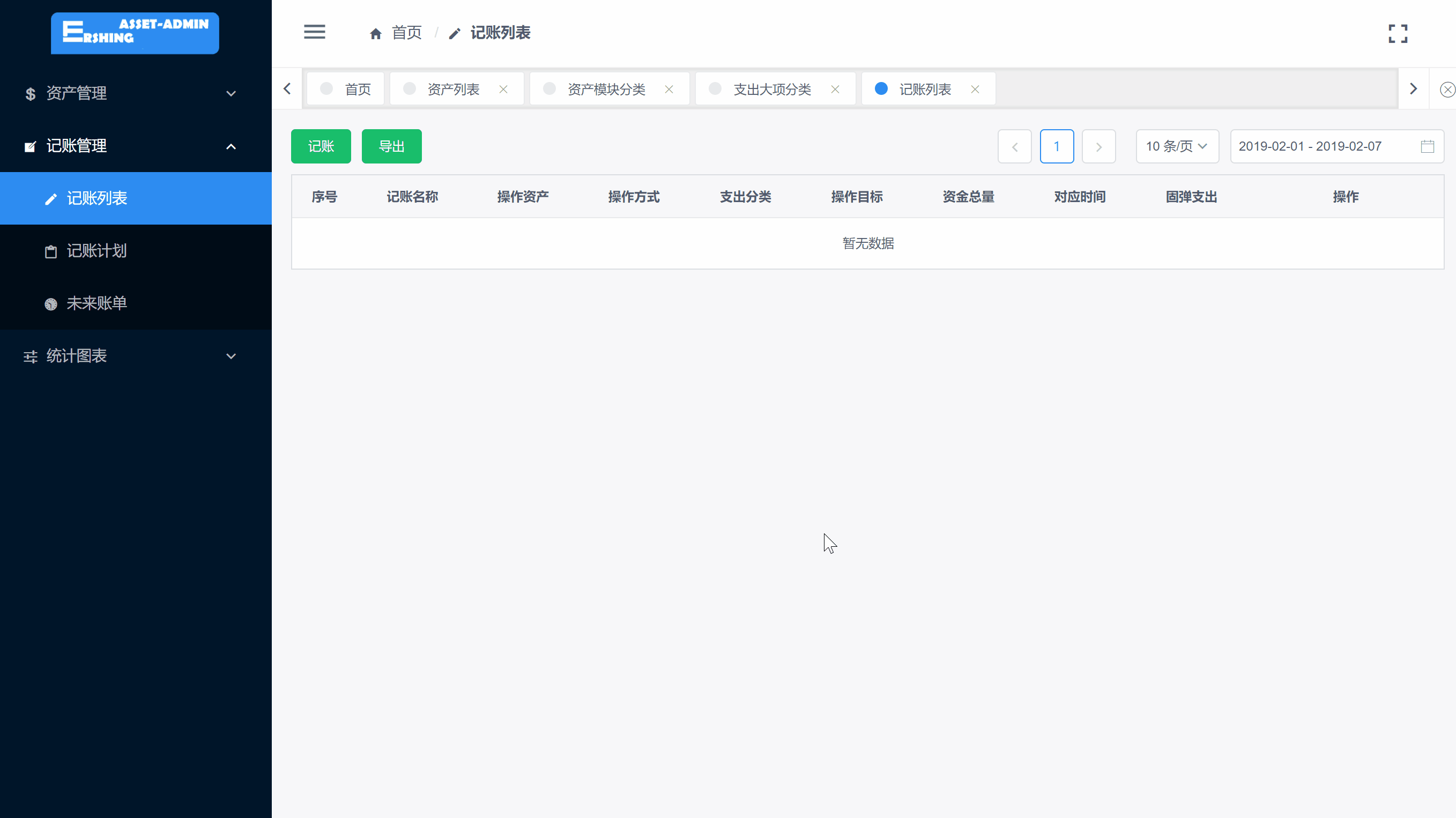Image resolution: width=1456 pixels, height=818 pixels.
Task: Open the sidebar hamburger menu
Action: tap(315, 32)
